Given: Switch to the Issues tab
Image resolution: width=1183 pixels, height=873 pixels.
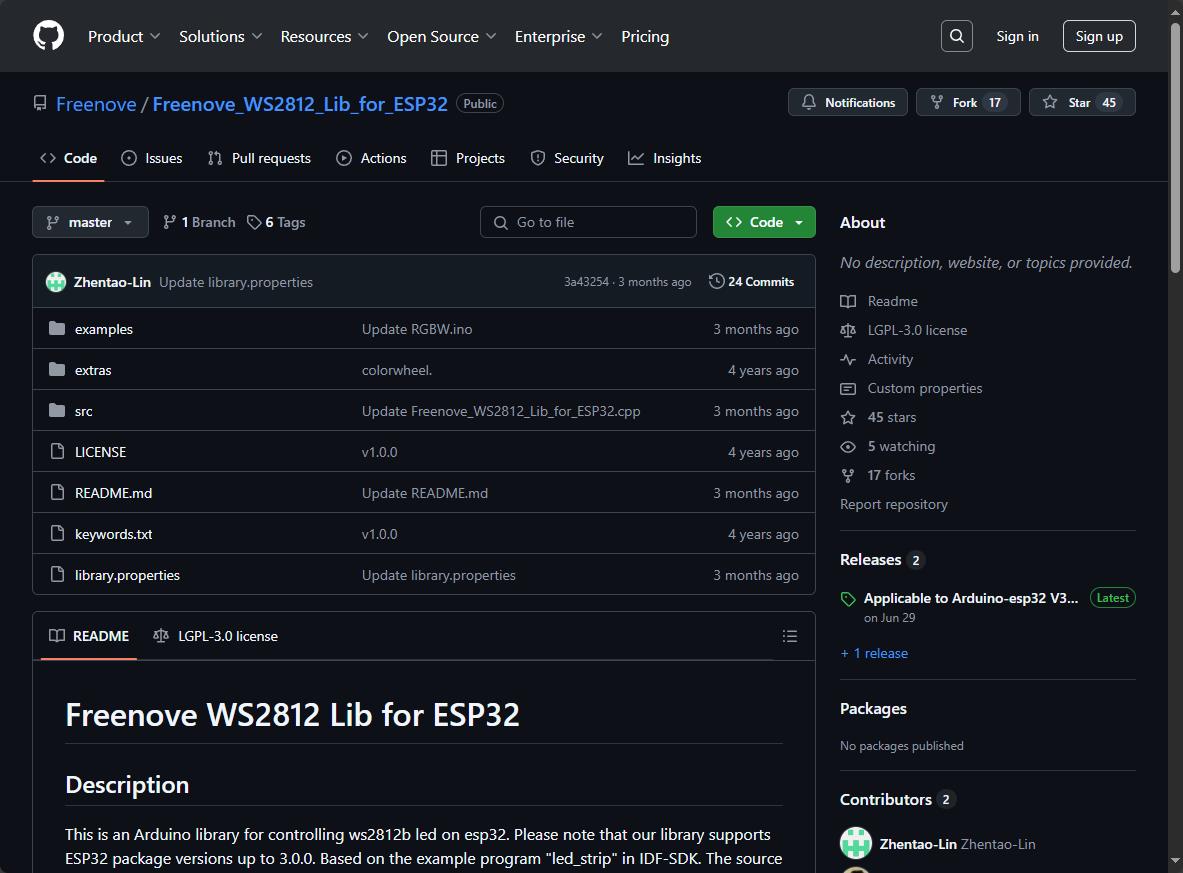Looking at the screenshot, I should [x=152, y=158].
